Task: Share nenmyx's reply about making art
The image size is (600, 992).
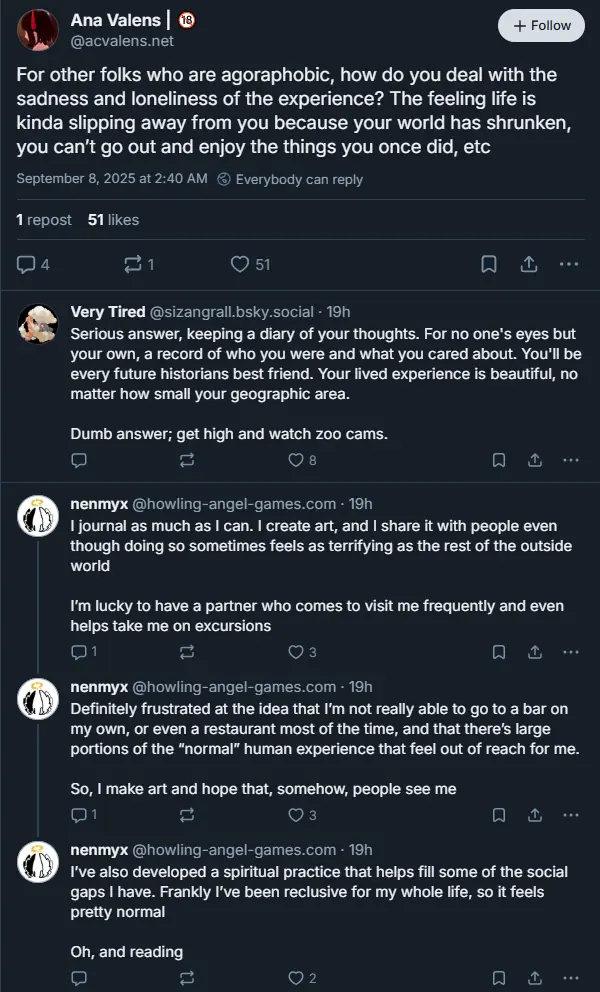Action: pyautogui.click(x=535, y=815)
